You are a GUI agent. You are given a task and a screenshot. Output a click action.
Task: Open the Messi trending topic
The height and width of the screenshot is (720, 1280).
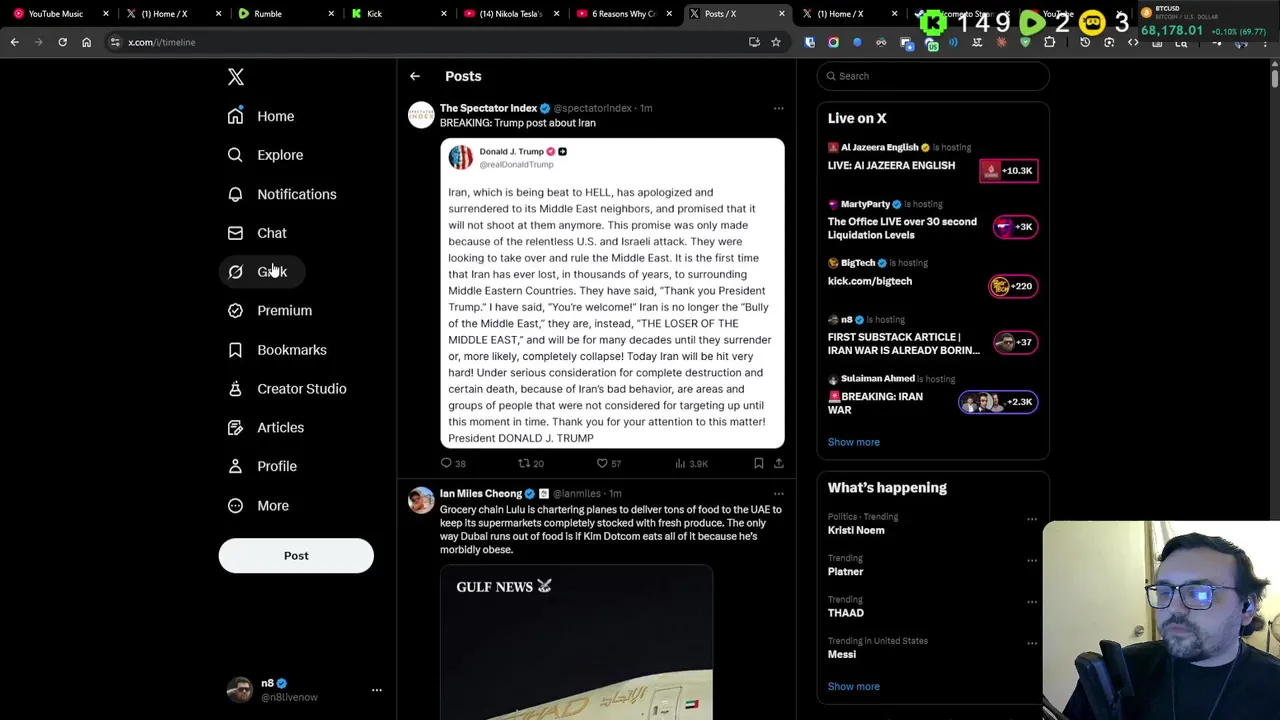(841, 654)
